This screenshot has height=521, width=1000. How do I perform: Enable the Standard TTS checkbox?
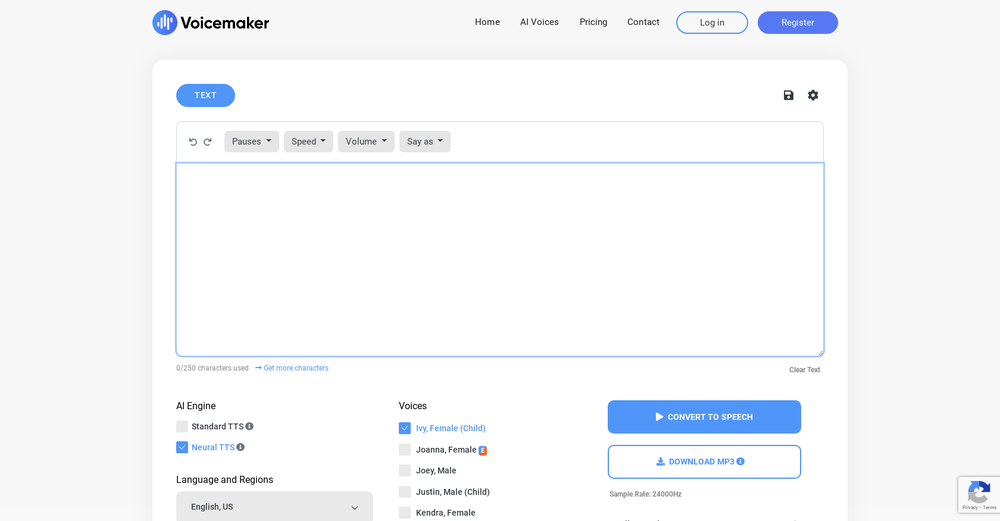click(182, 426)
